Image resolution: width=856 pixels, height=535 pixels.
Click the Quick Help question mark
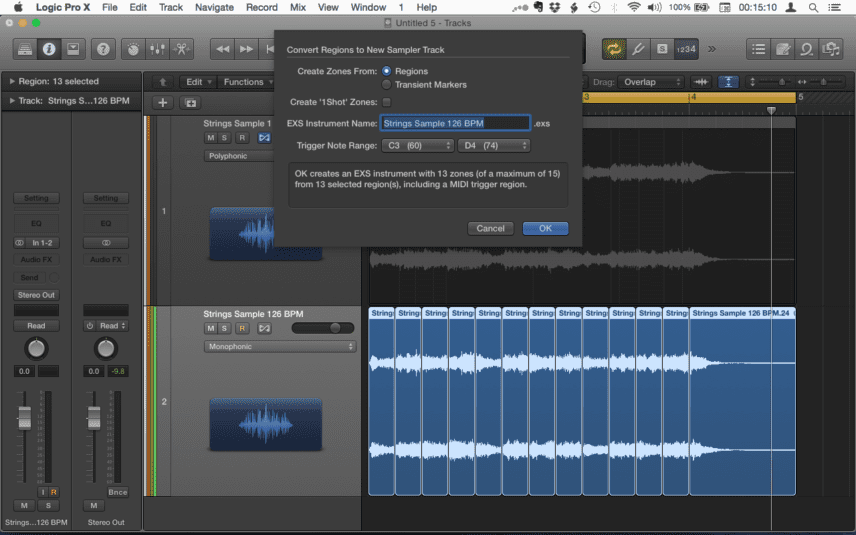pyautogui.click(x=103, y=49)
